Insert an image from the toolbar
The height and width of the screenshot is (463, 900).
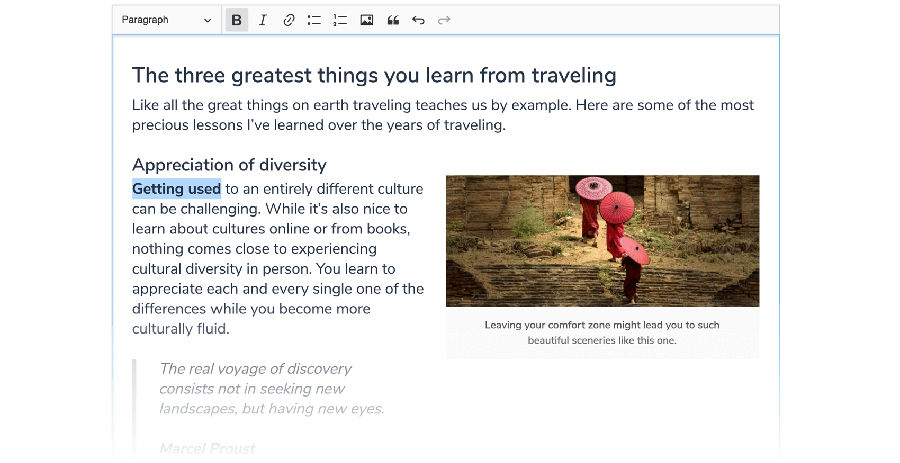point(367,20)
